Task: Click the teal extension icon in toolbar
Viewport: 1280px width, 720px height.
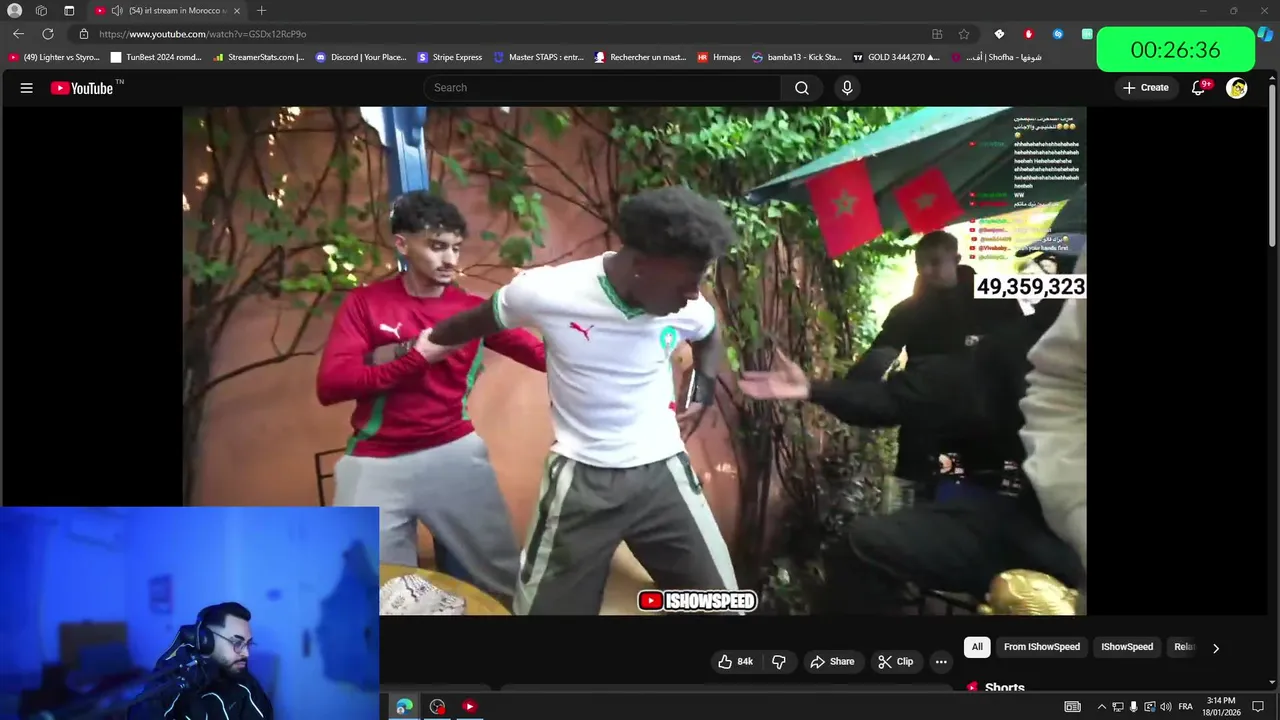Action: click(1087, 34)
